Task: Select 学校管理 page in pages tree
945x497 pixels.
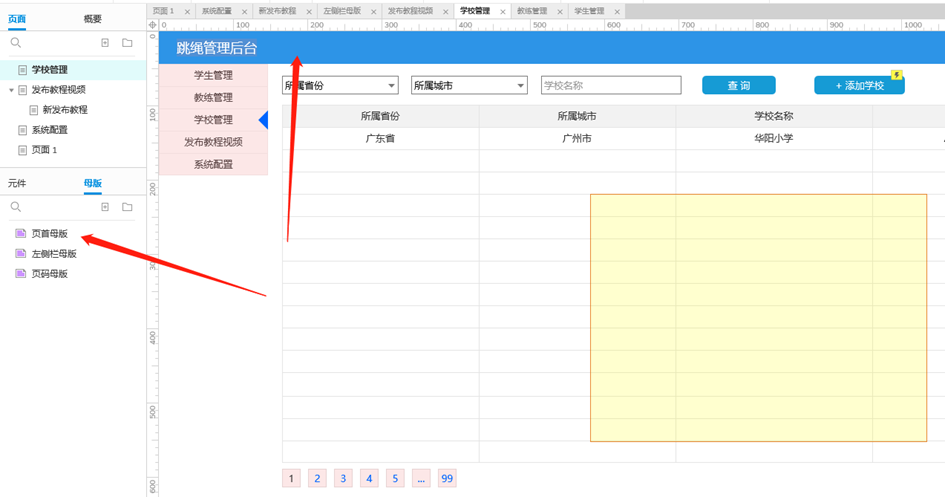Action: coord(73,70)
